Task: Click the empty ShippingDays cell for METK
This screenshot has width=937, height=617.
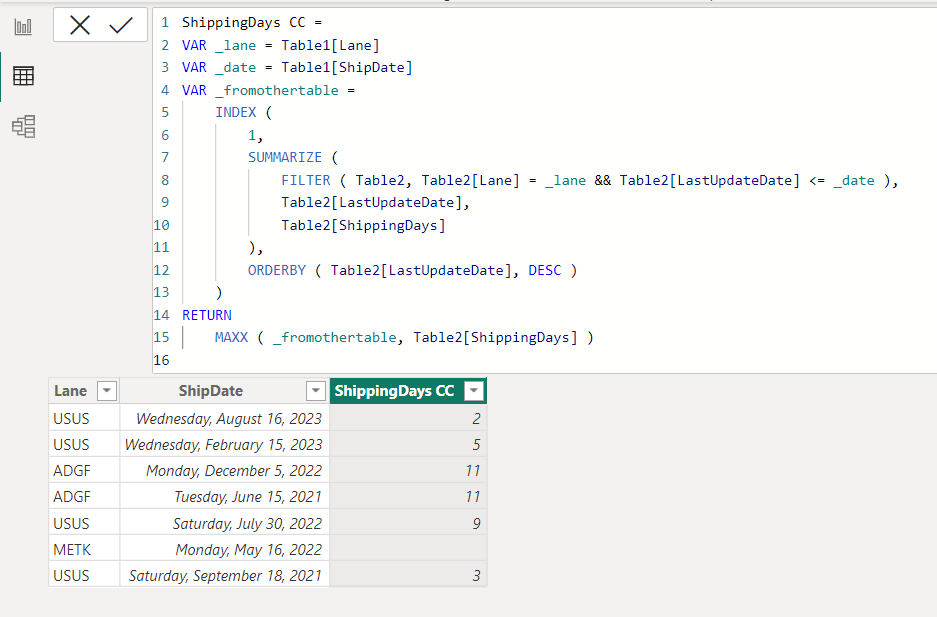Action: [408, 550]
